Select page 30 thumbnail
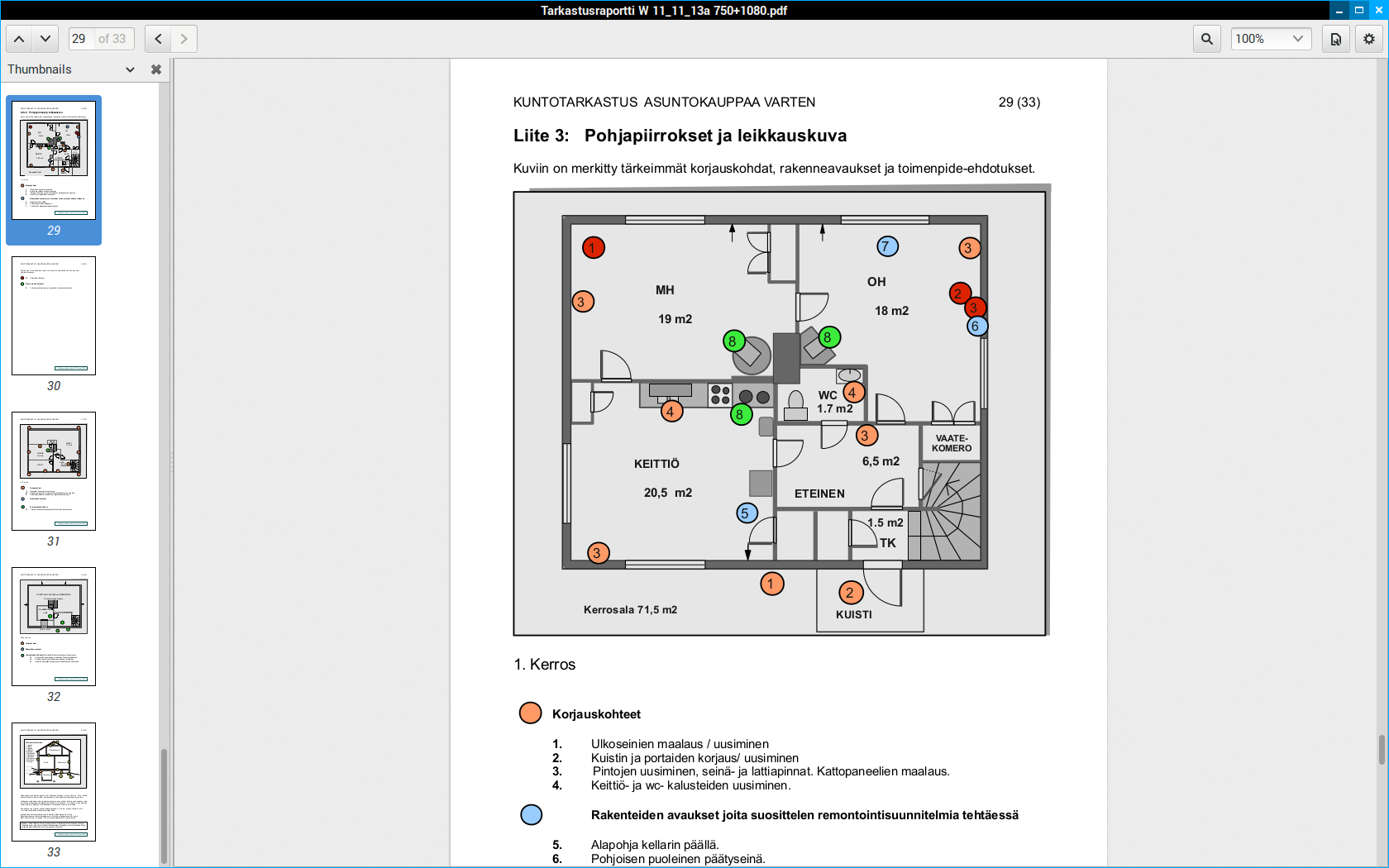The image size is (1389, 868). tap(54, 316)
